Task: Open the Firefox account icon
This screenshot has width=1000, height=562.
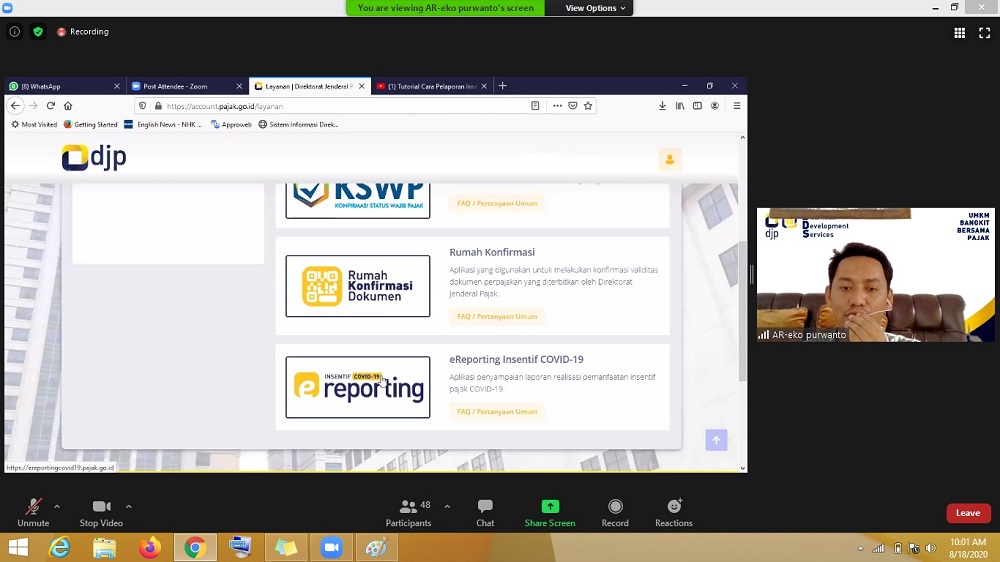Action: pos(715,106)
